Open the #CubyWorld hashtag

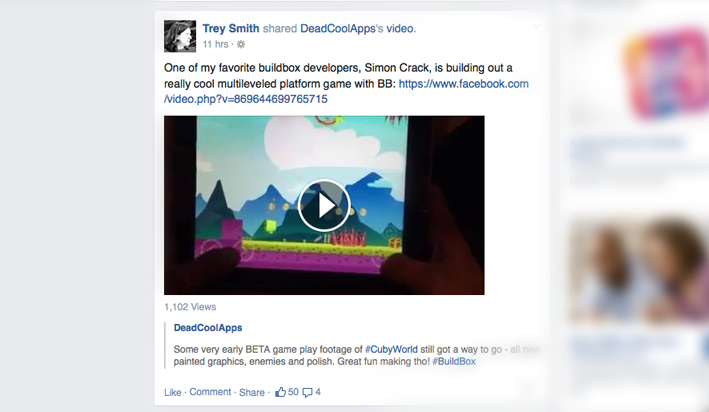coord(392,350)
